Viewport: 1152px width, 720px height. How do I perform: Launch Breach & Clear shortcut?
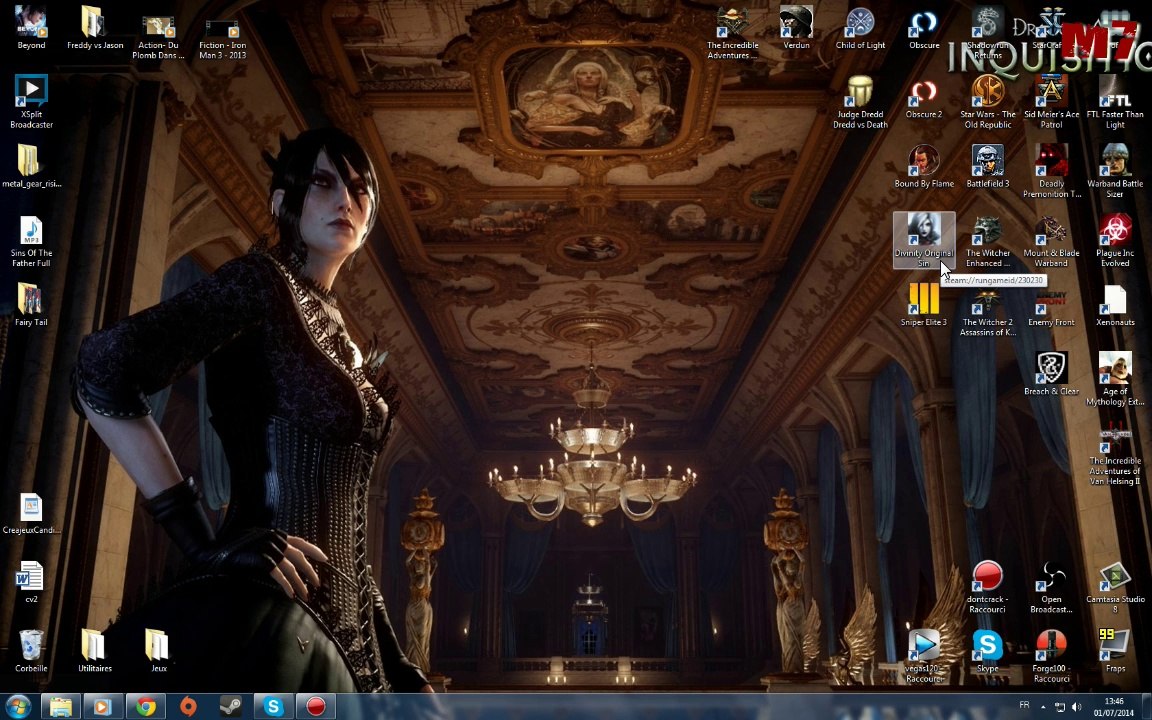pos(1051,373)
